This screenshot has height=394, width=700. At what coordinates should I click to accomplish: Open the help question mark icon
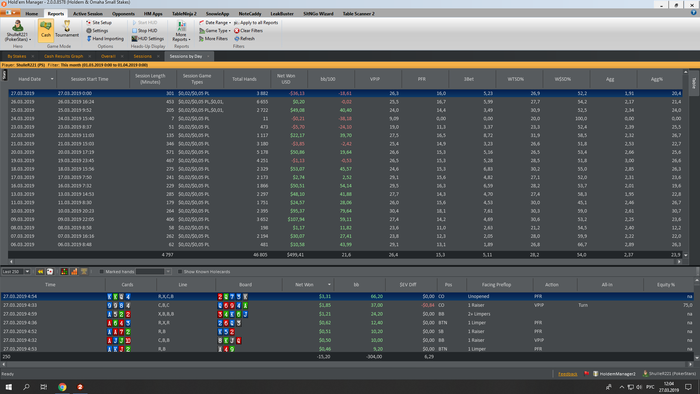(693, 13)
